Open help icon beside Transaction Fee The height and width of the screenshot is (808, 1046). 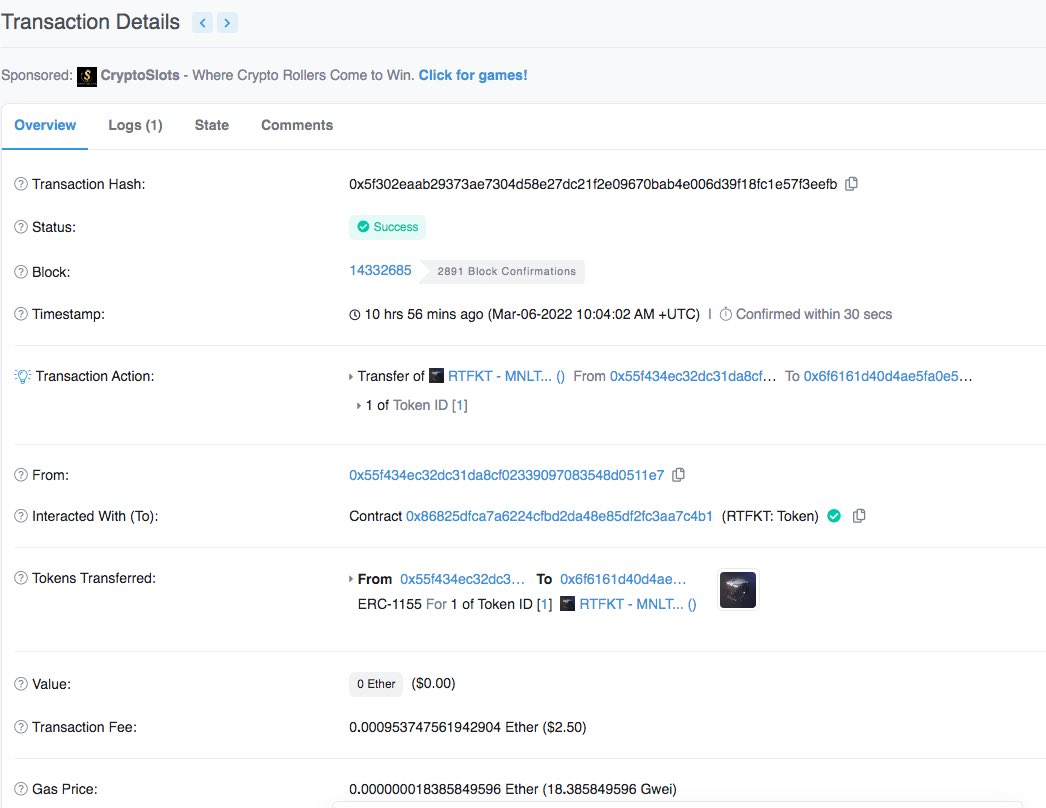tap(21, 727)
